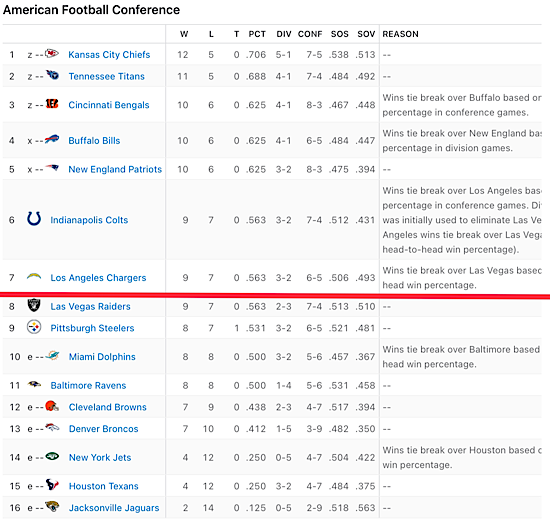Click the CONF column header
The image size is (550, 522).
(x=310, y=34)
